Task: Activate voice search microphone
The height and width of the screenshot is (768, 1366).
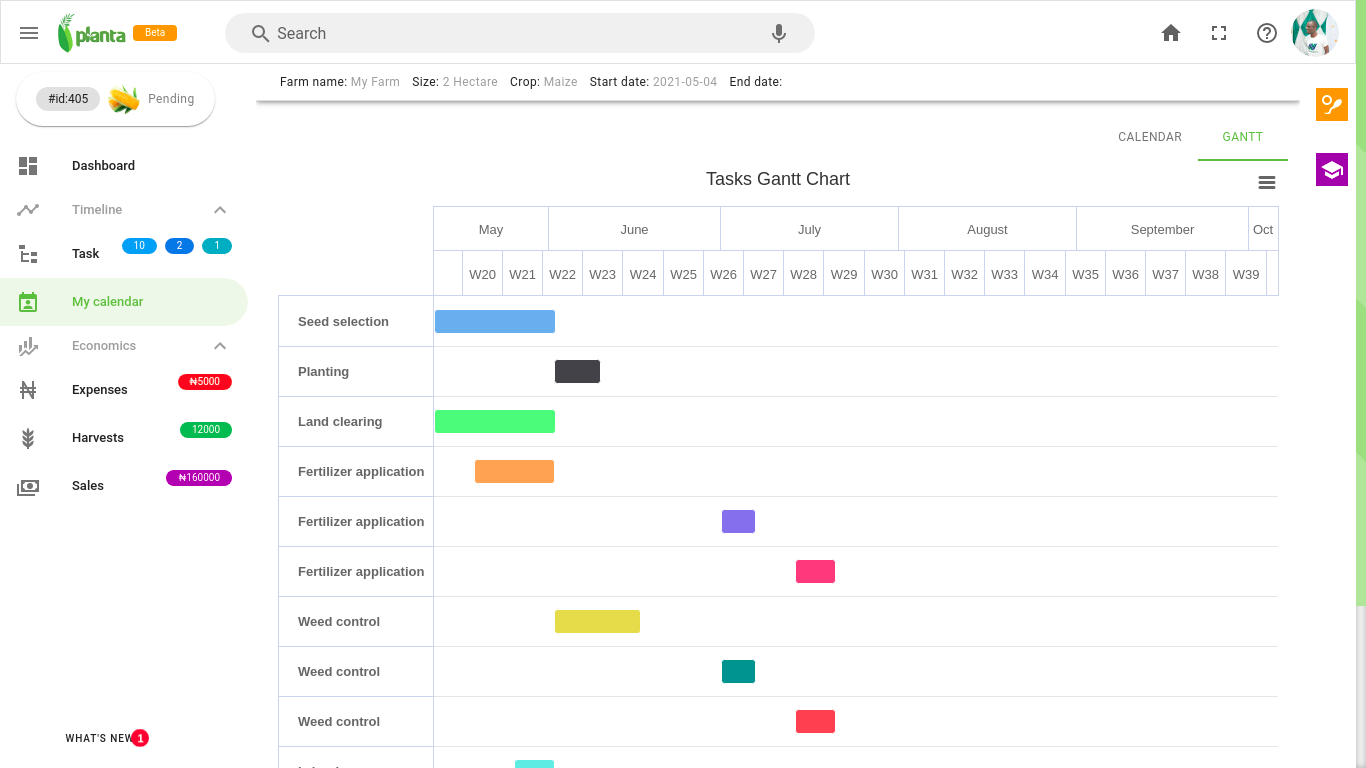Action: tap(779, 33)
